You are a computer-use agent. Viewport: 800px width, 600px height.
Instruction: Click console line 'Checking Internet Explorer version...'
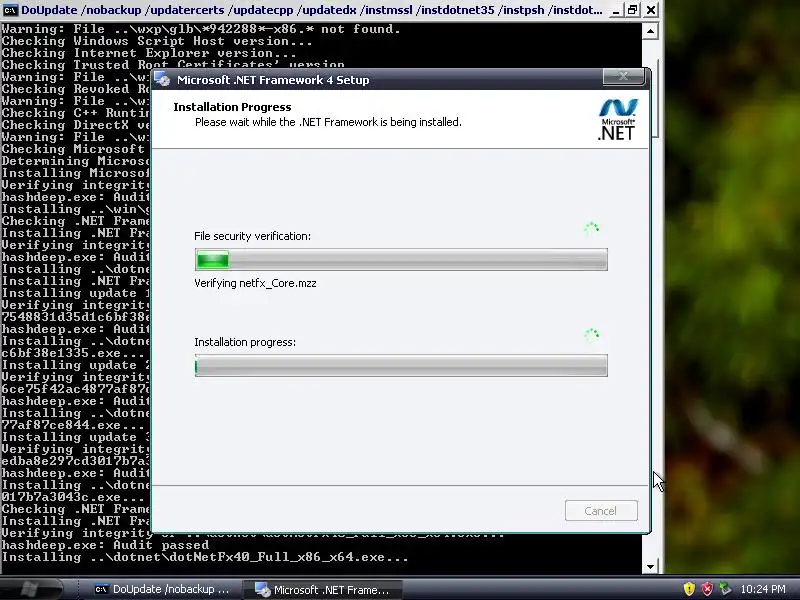pyautogui.click(x=148, y=53)
